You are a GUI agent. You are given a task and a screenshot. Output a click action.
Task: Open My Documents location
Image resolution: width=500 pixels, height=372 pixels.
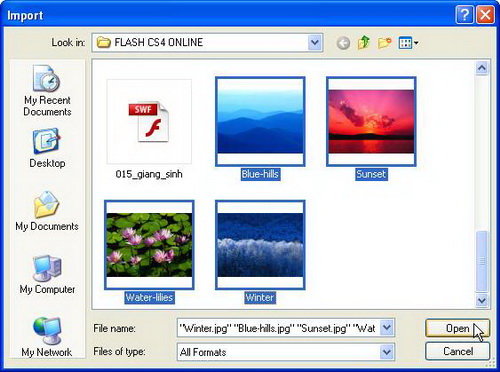[x=47, y=211]
